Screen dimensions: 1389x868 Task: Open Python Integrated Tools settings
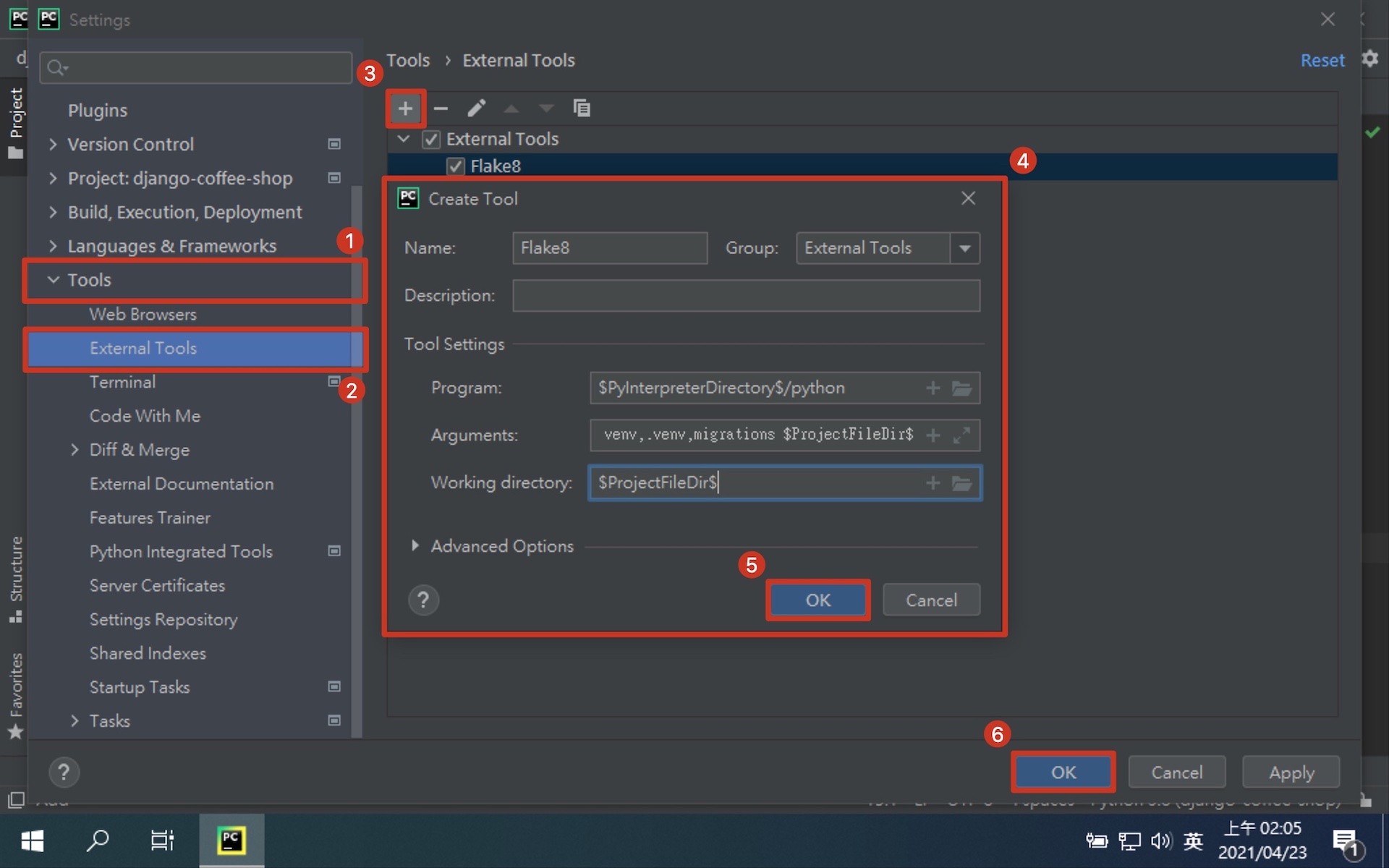(181, 552)
